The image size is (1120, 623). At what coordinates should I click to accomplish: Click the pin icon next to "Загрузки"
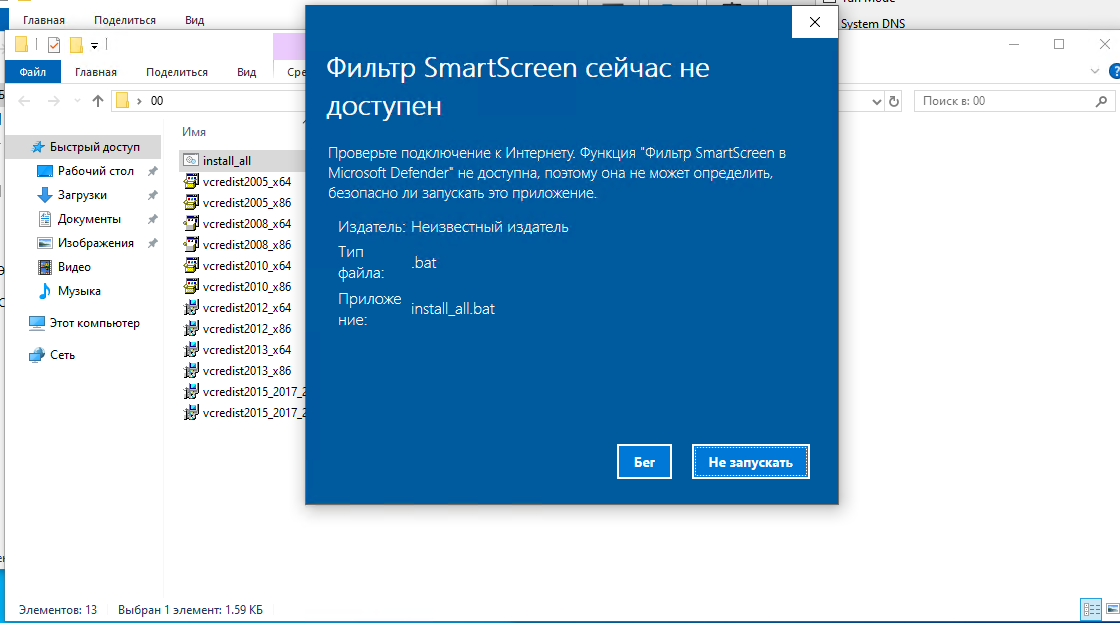pos(152,195)
